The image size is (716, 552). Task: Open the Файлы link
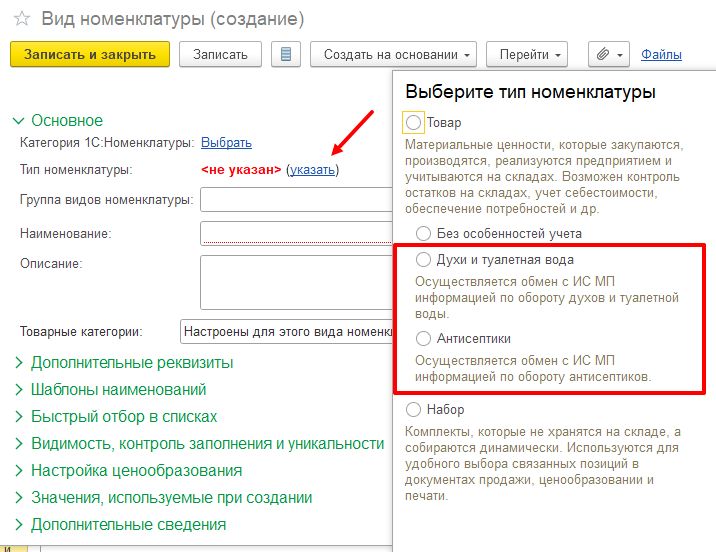(x=661, y=54)
